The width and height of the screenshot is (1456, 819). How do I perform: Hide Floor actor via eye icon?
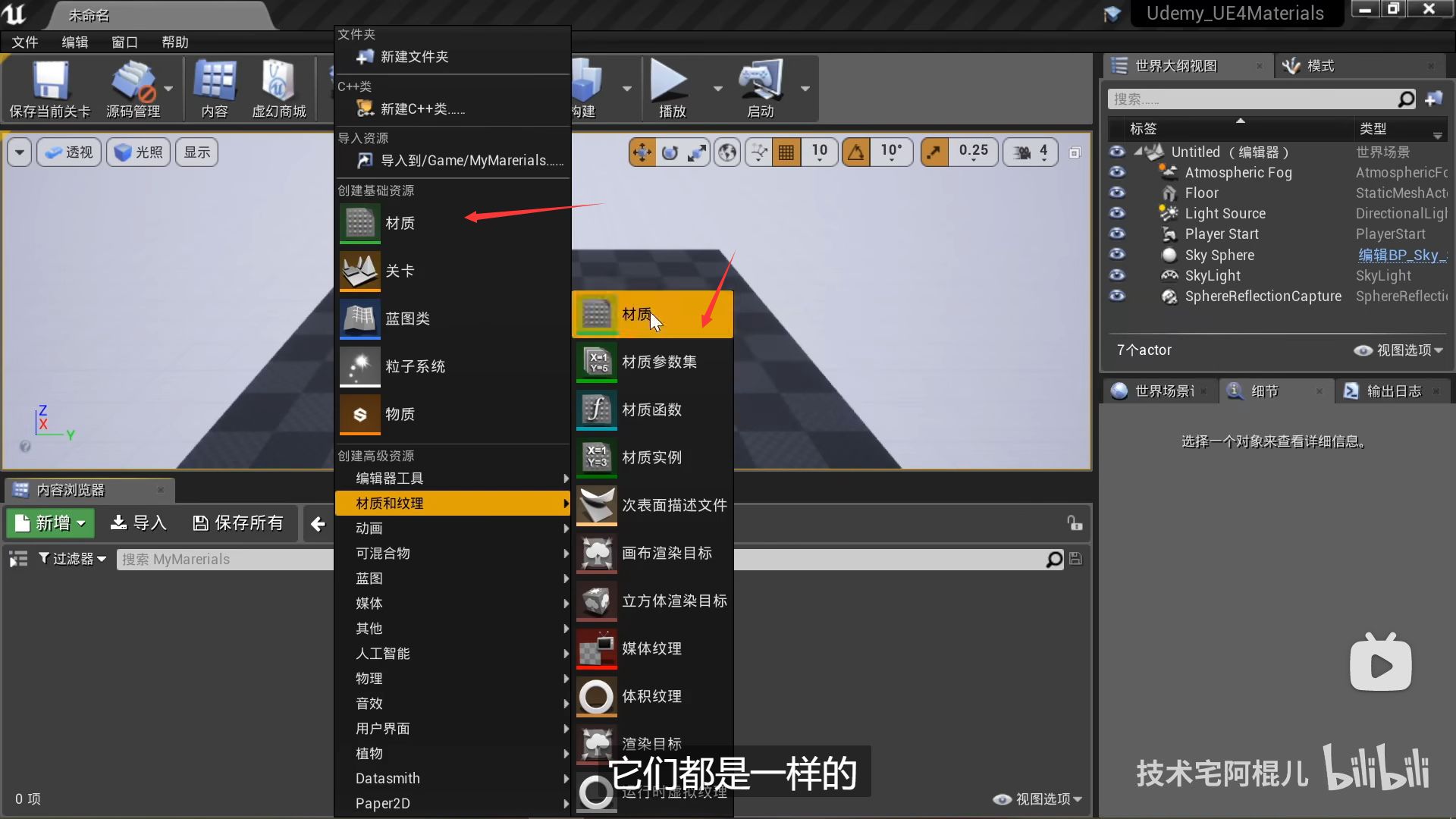click(x=1117, y=193)
